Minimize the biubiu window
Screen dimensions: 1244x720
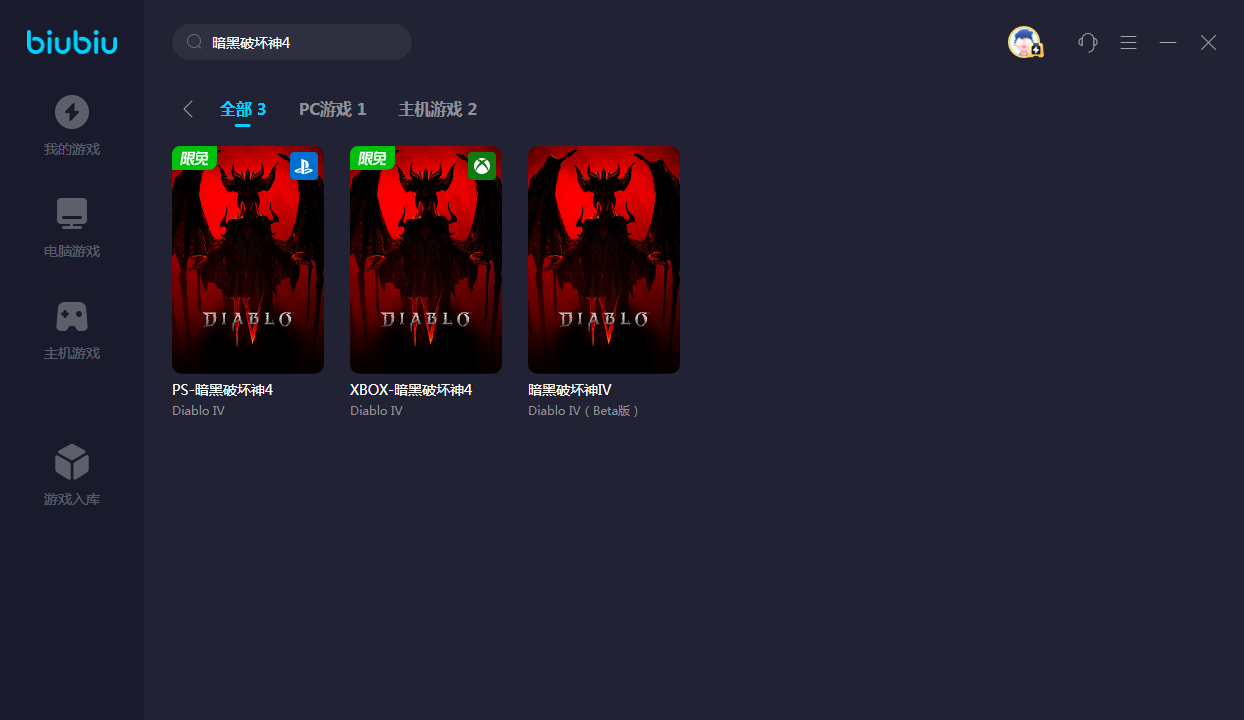click(1168, 42)
